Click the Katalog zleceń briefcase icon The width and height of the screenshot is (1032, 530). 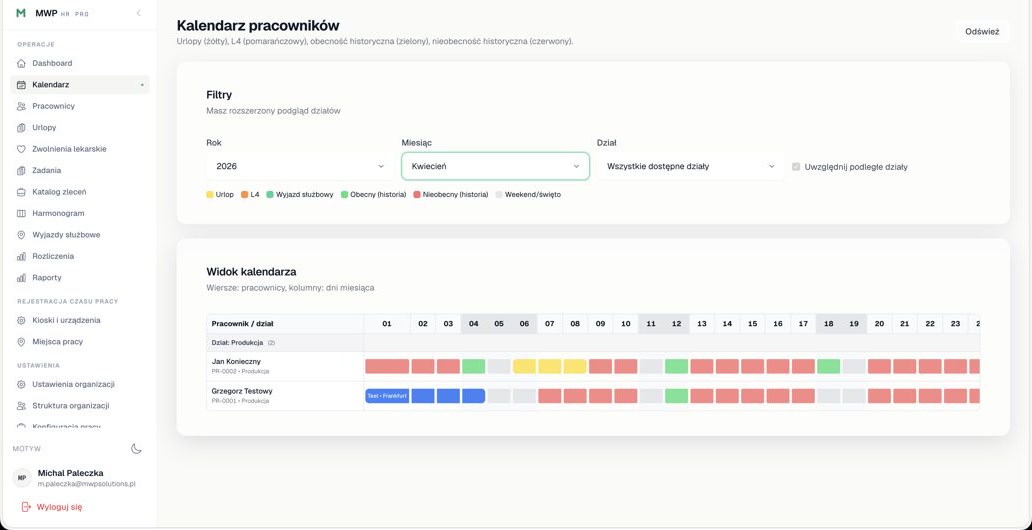point(21,192)
